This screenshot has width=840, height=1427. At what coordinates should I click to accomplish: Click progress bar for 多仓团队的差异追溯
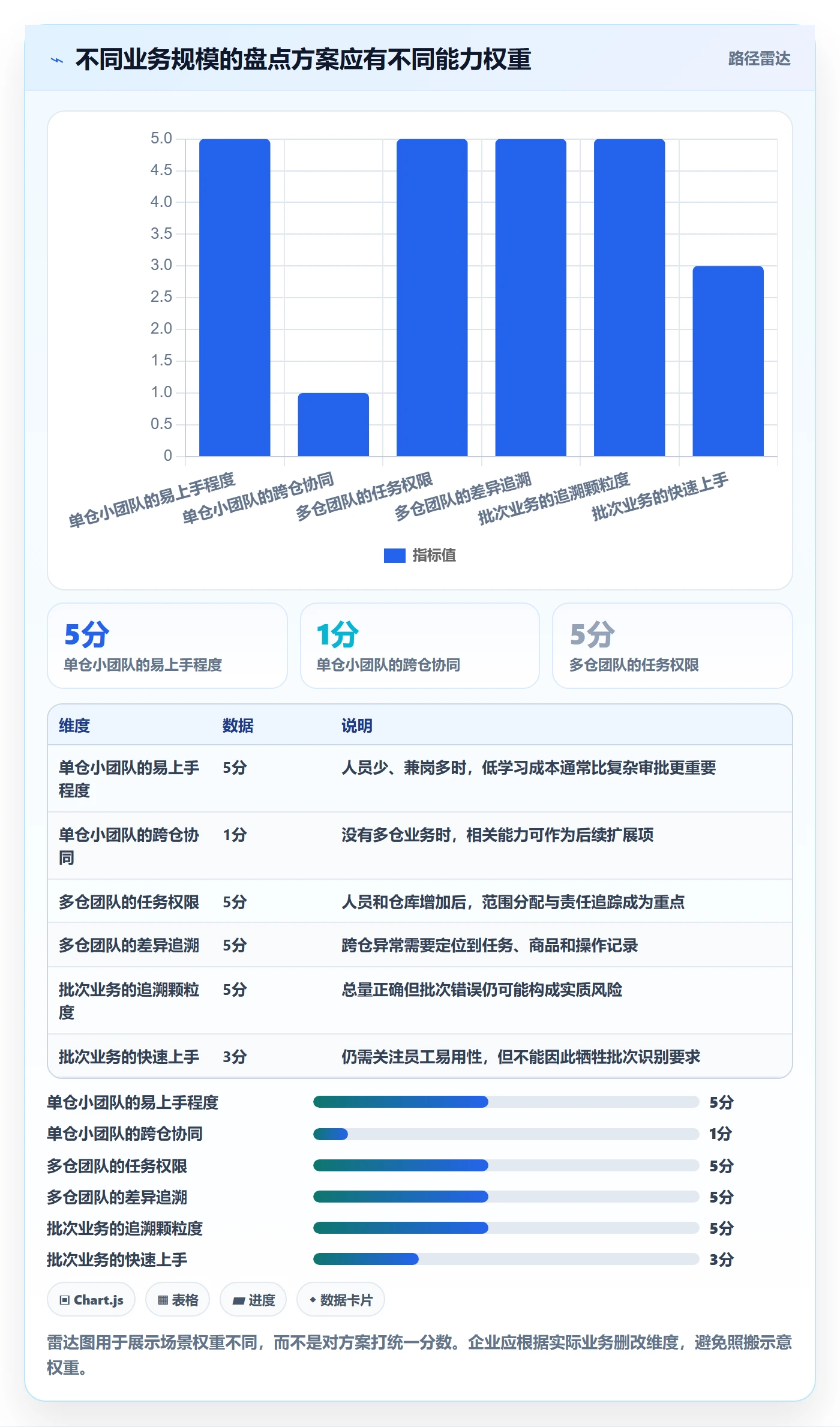click(x=506, y=1197)
